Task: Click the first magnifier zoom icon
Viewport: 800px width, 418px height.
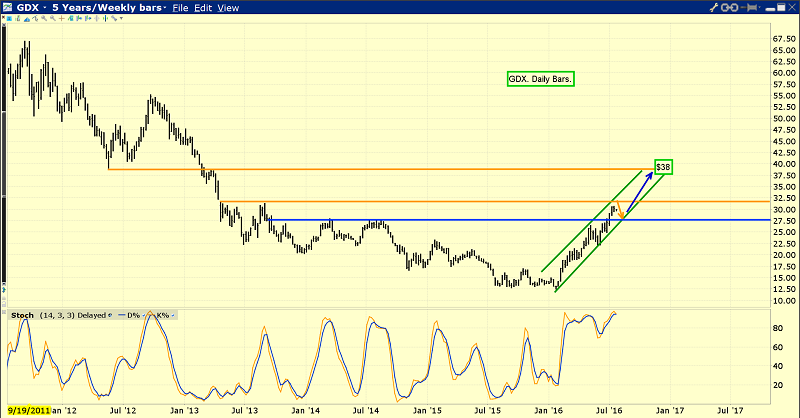Action: pyautogui.click(x=44, y=18)
